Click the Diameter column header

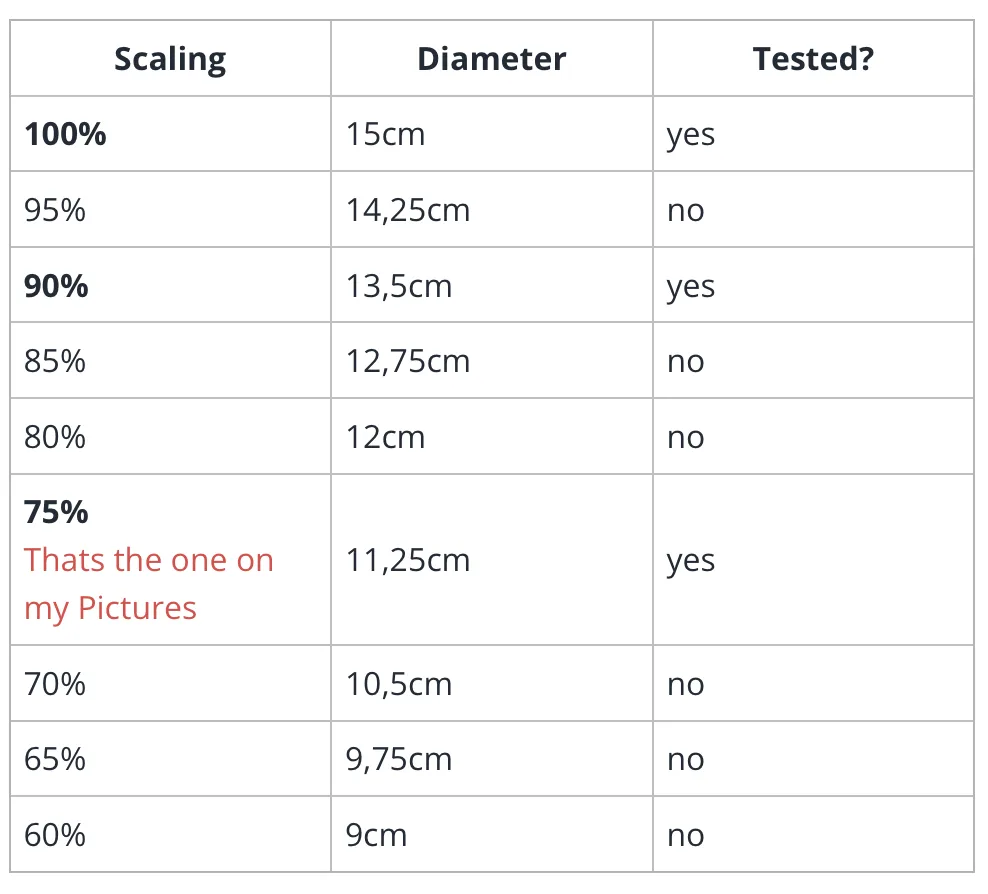pyautogui.click(x=491, y=59)
